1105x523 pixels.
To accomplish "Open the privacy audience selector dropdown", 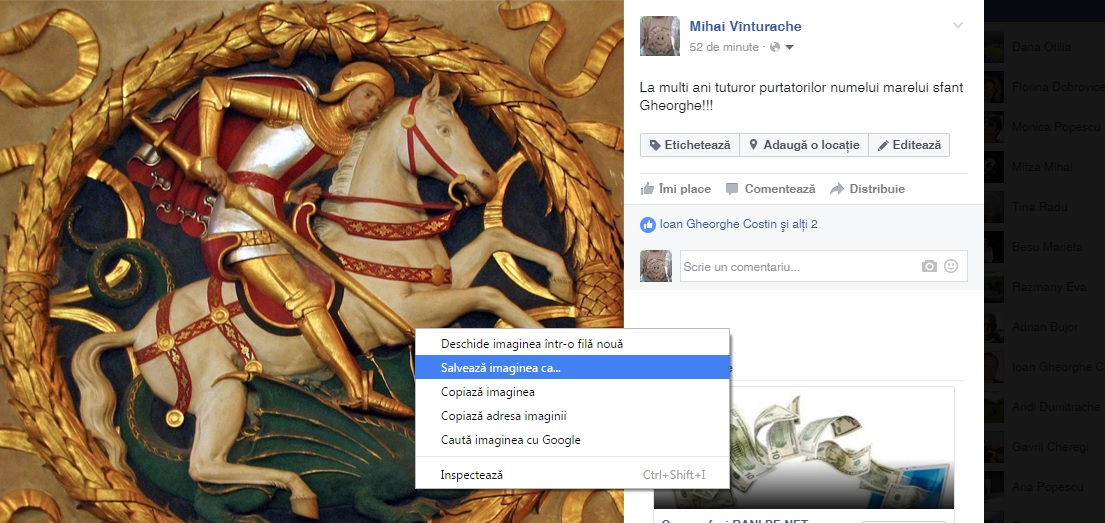I will [784, 47].
